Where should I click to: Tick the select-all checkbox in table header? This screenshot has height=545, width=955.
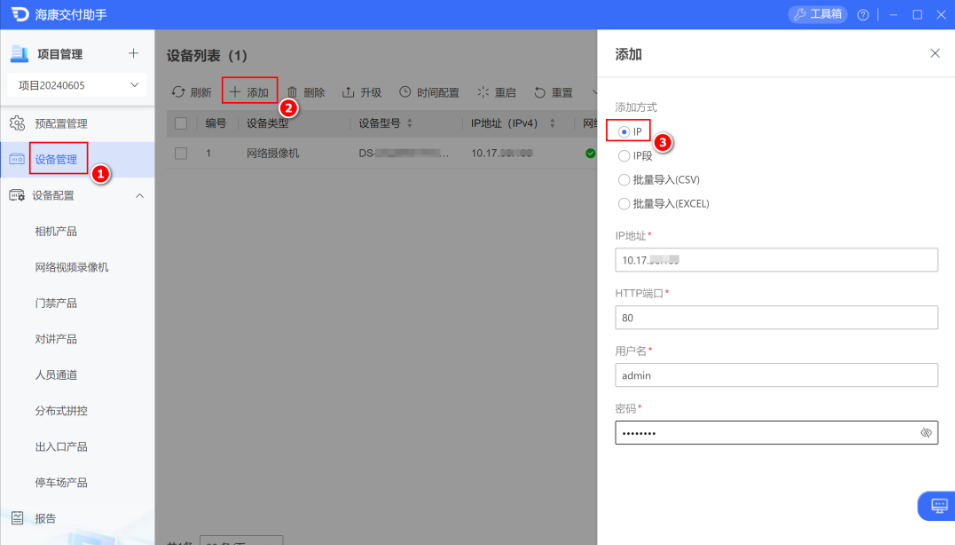click(181, 124)
